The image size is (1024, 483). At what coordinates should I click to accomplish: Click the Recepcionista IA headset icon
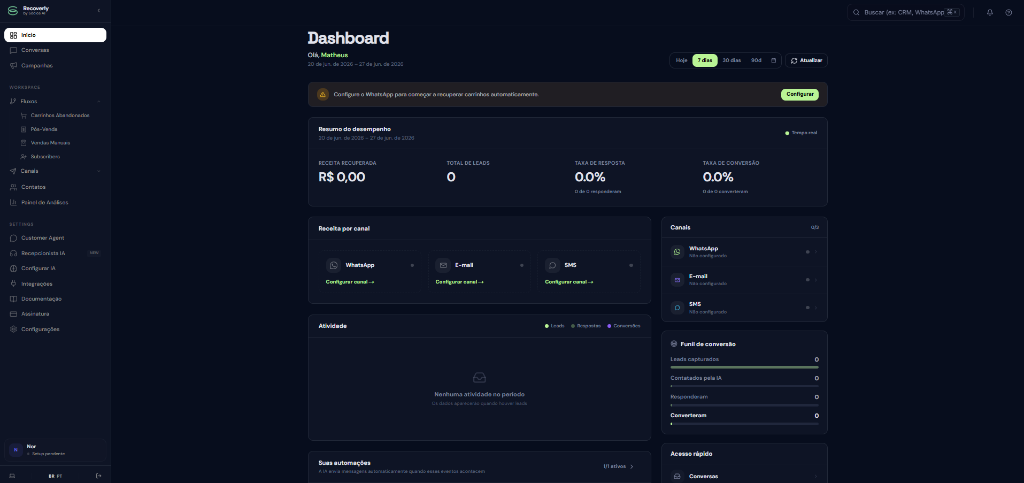pyautogui.click(x=13, y=253)
